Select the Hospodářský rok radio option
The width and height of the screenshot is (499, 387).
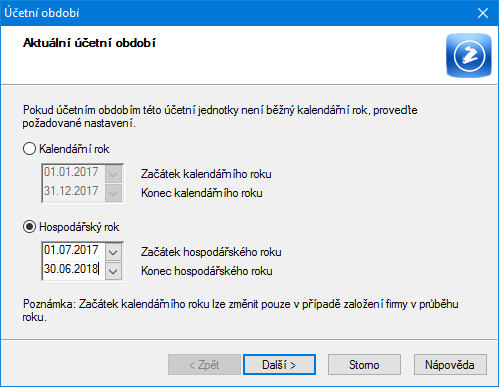pyautogui.click(x=29, y=227)
